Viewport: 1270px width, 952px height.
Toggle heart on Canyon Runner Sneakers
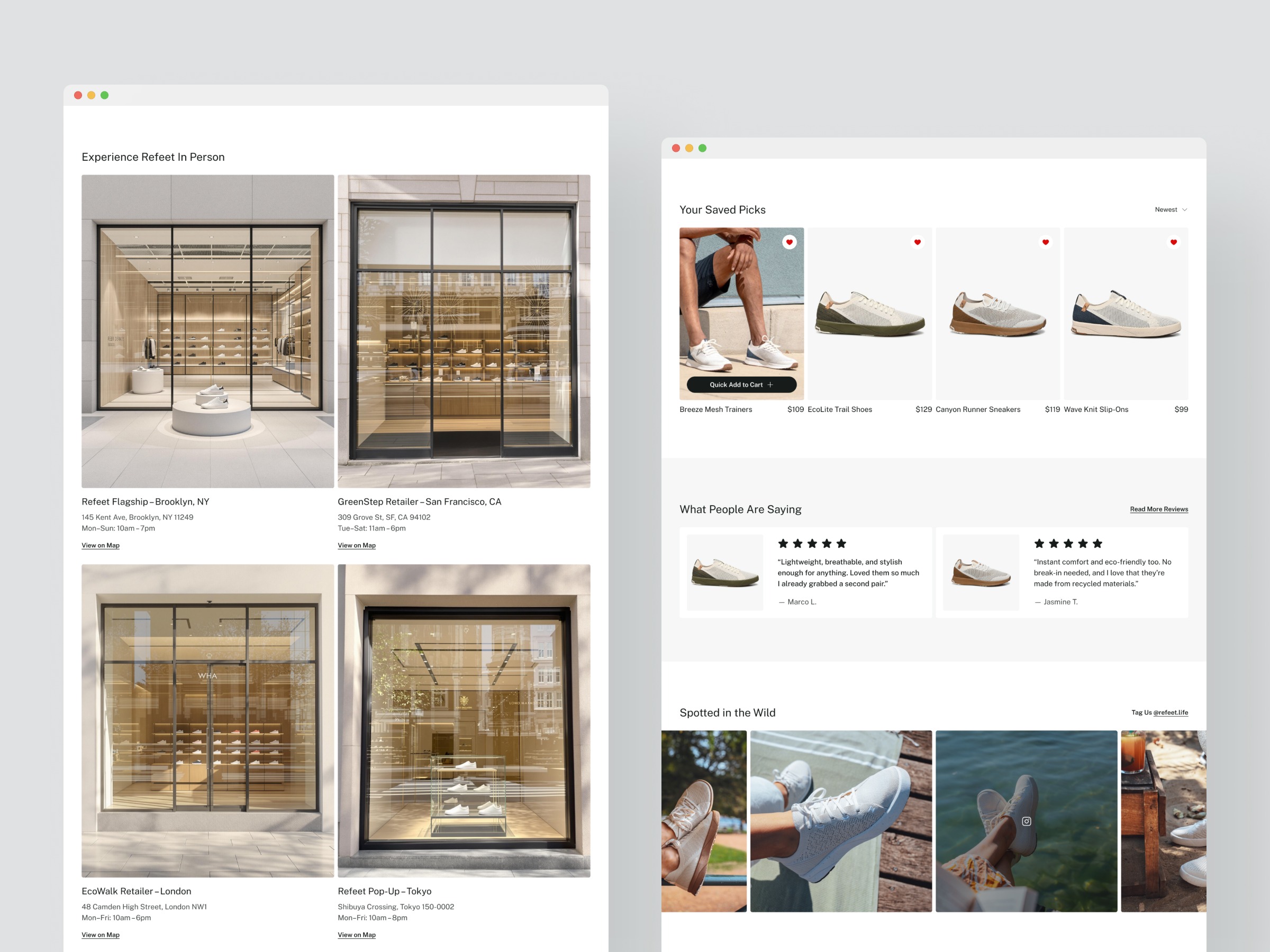click(1046, 242)
